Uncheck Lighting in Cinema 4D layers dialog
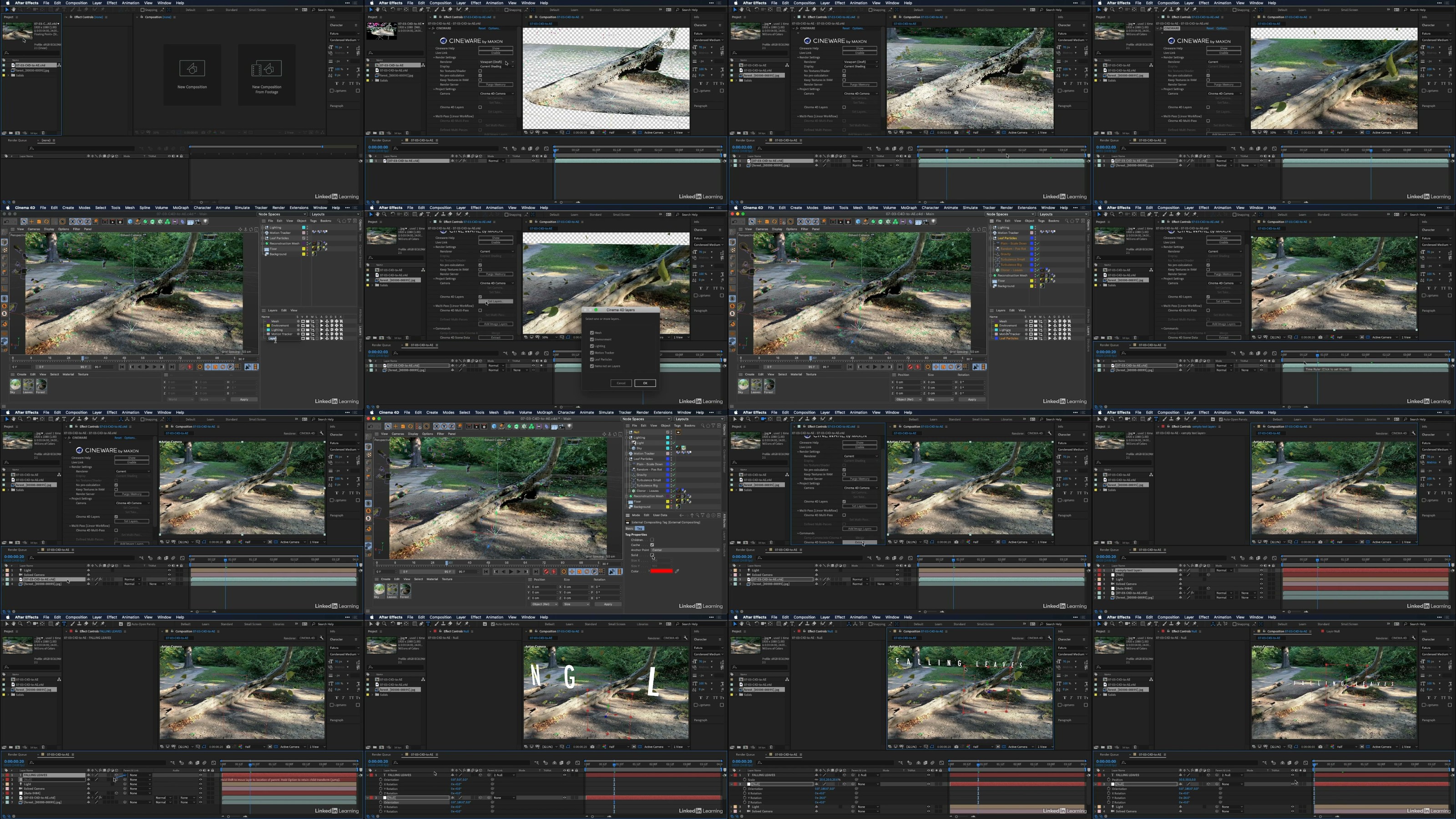This screenshot has height=819, width=1456. [592, 346]
